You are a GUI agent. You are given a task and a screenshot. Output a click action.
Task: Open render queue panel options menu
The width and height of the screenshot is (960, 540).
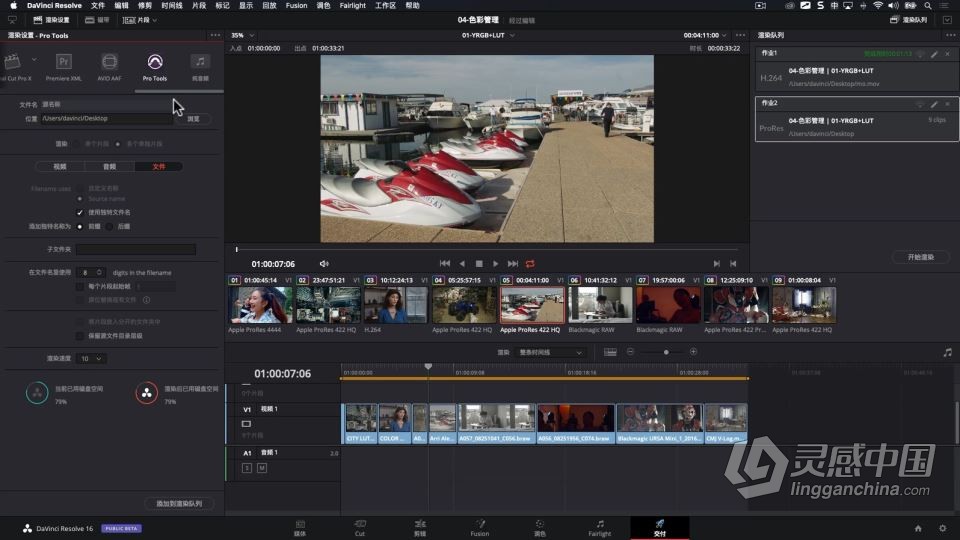point(950,36)
